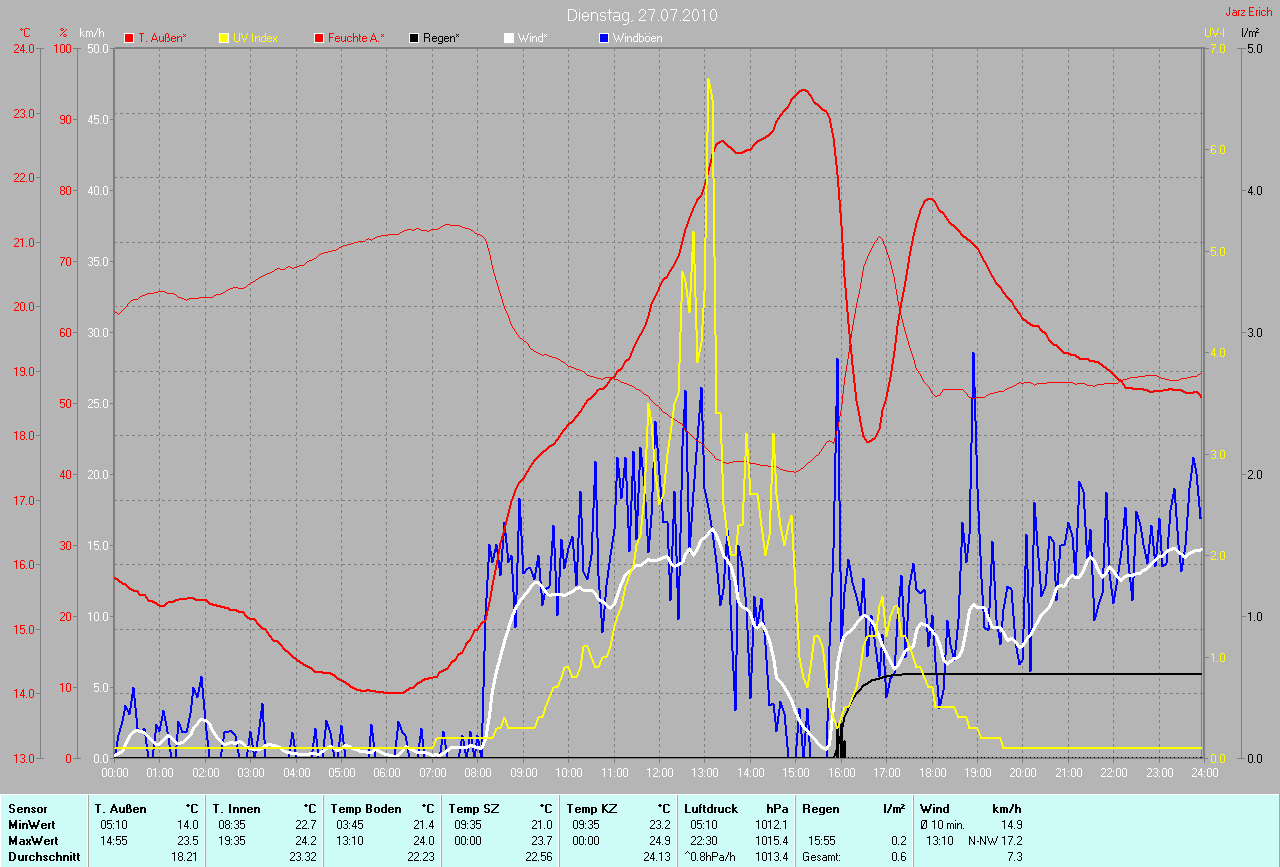Click the "T. Innen" column header
This screenshot has width=1280, height=867.
[237, 809]
